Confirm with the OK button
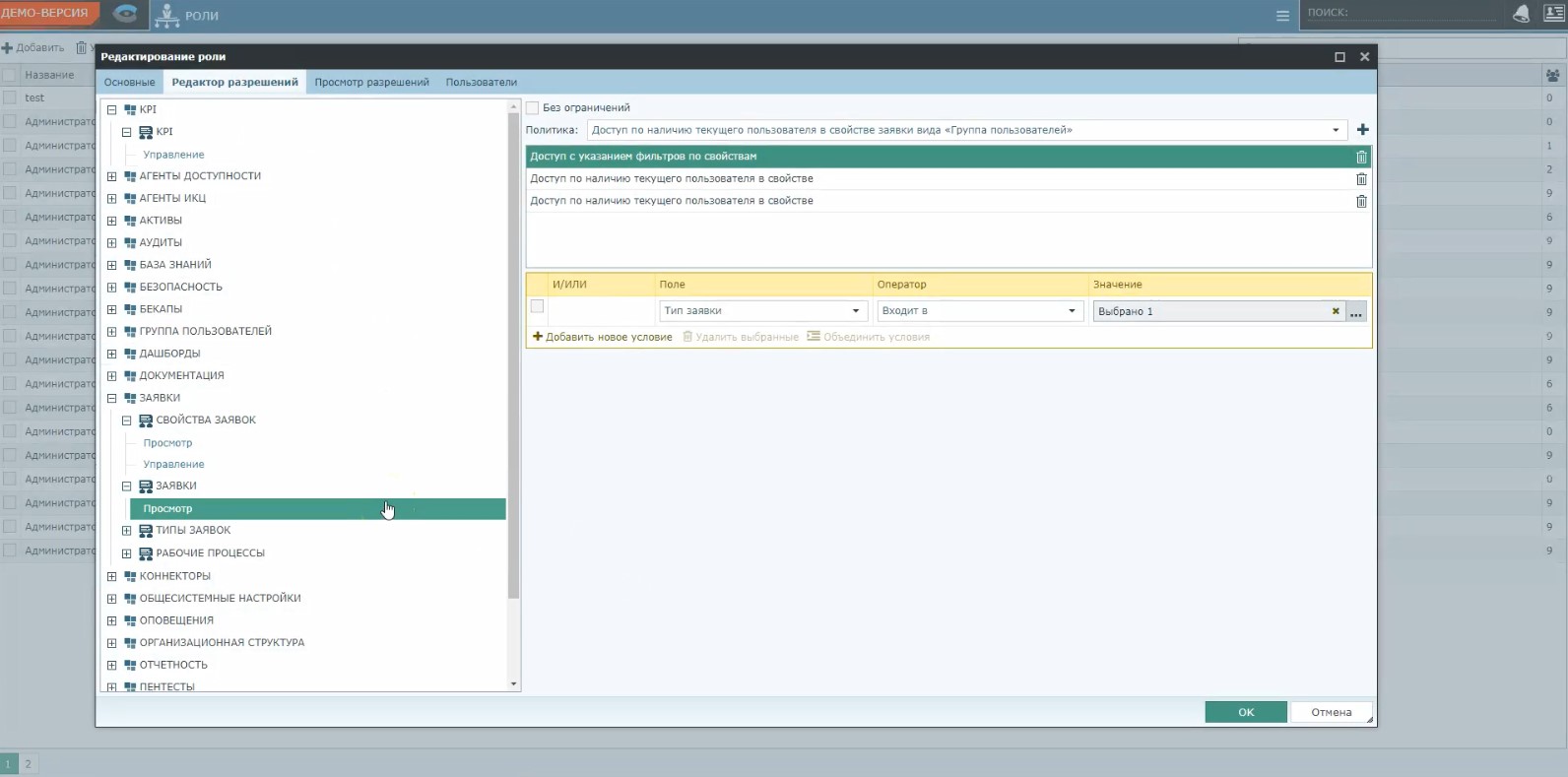Viewport: 1568px width, 777px height. click(x=1246, y=712)
